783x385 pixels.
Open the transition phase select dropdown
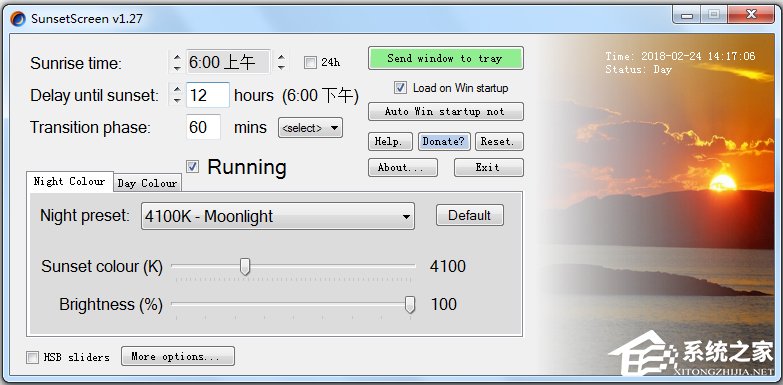(x=310, y=128)
